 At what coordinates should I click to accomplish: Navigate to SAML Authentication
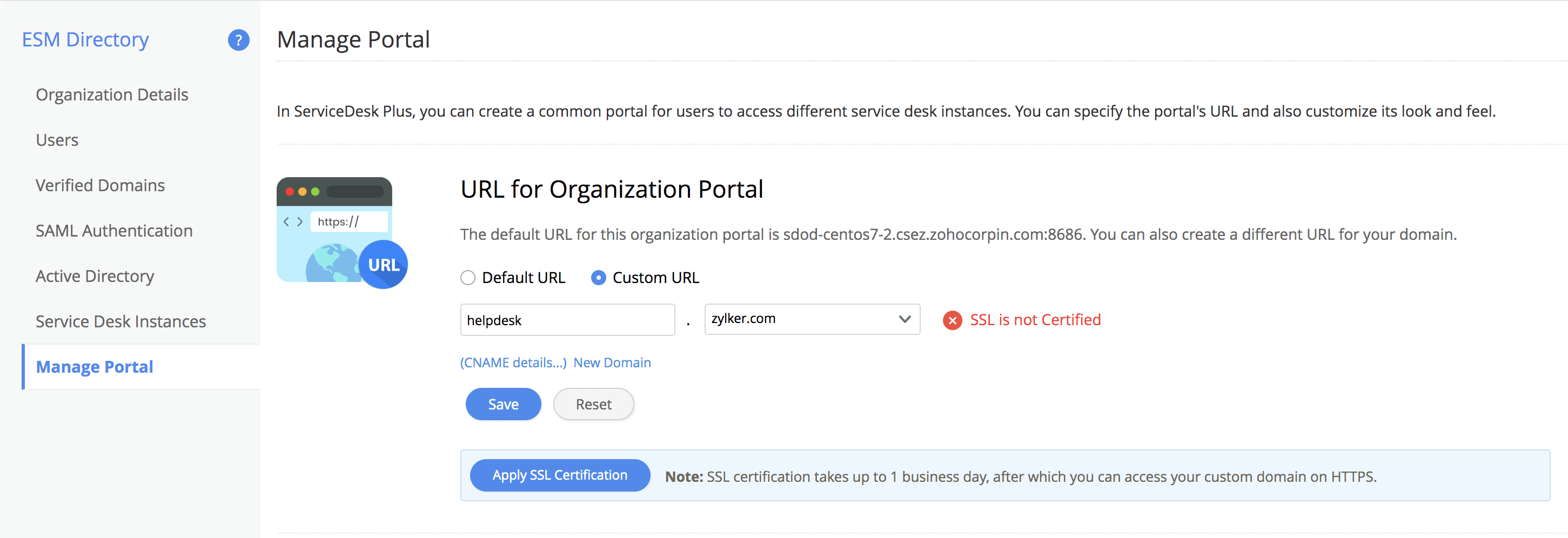point(114,231)
